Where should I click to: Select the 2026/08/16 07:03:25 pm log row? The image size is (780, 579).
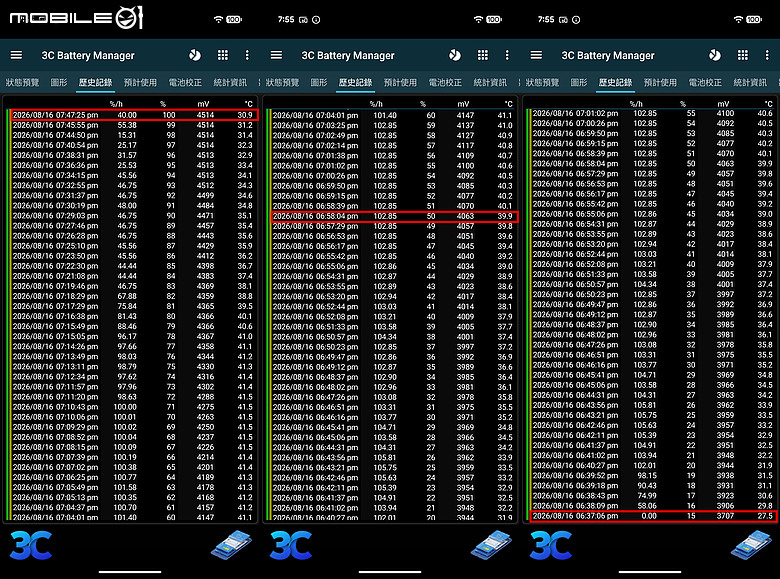point(393,125)
